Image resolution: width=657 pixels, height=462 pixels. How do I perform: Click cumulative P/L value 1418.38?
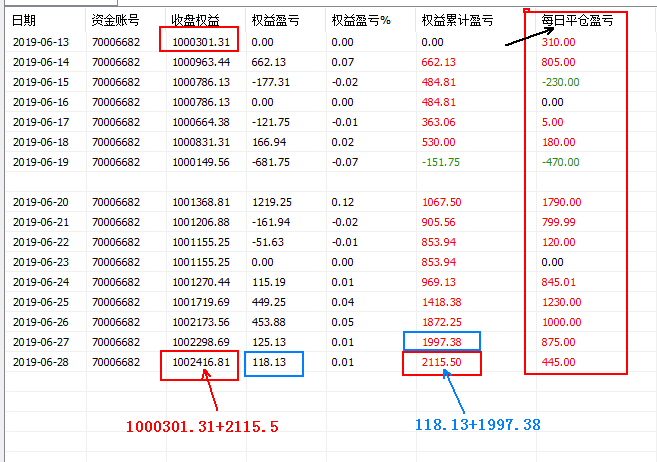point(442,302)
